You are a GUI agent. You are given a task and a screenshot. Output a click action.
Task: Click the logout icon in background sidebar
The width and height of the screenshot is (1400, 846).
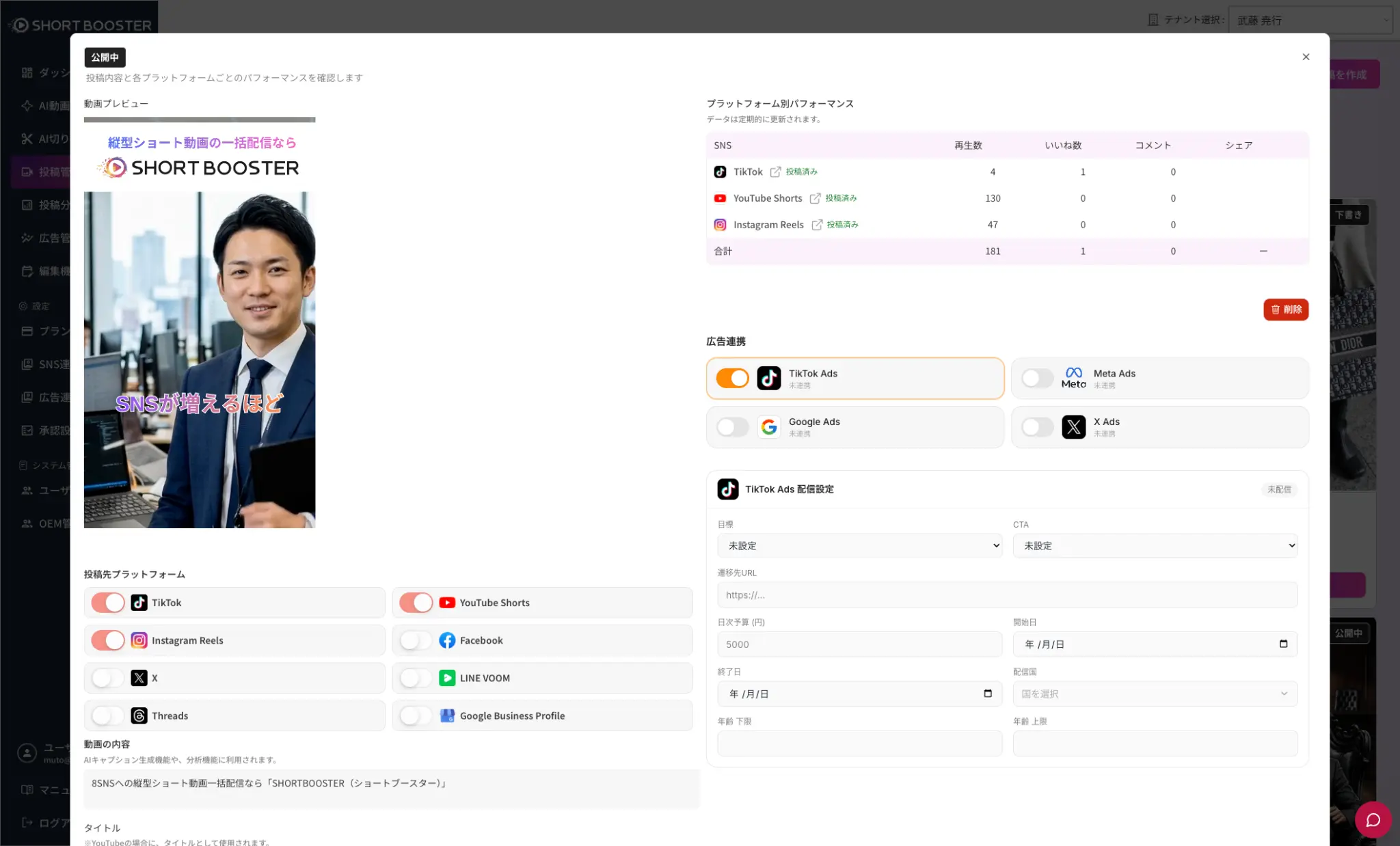coord(27,823)
